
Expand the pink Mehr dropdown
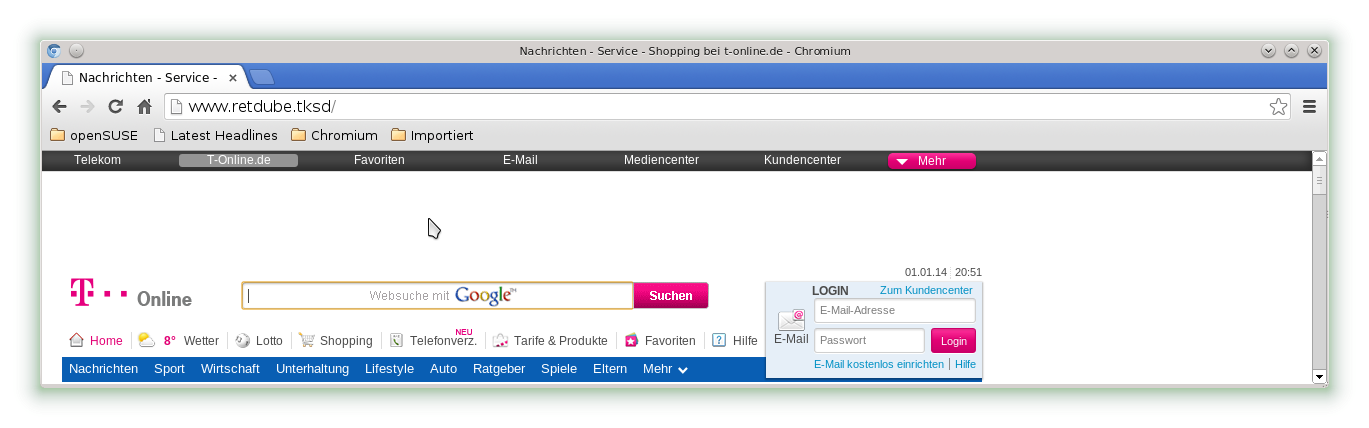tap(931, 161)
